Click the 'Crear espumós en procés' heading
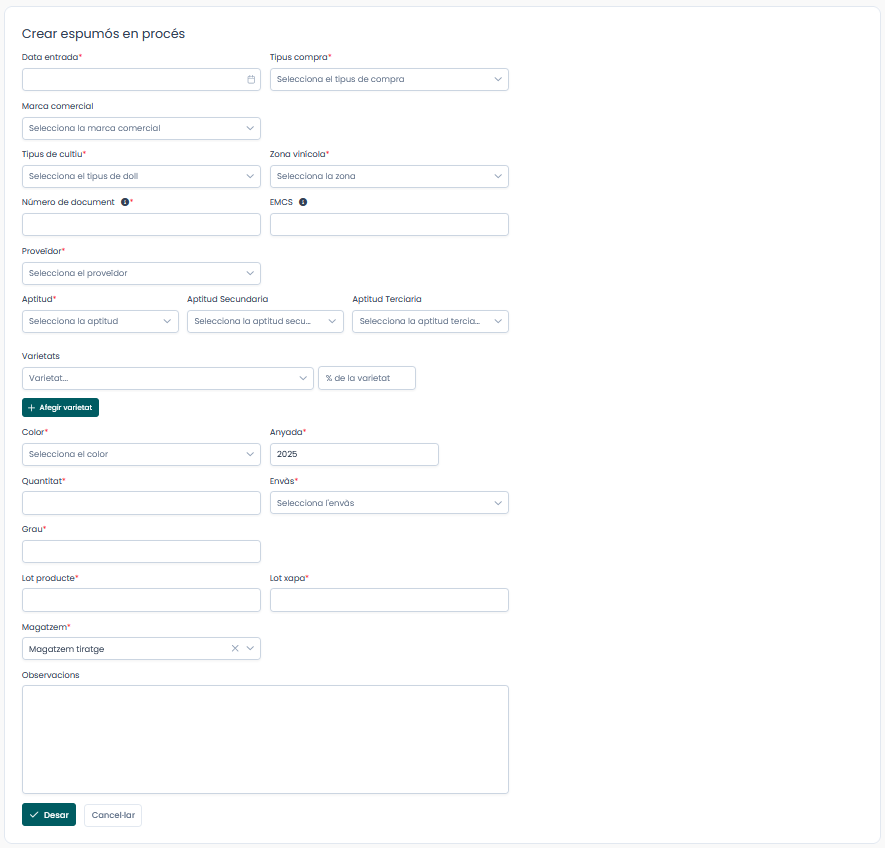The image size is (885, 848). [103, 34]
